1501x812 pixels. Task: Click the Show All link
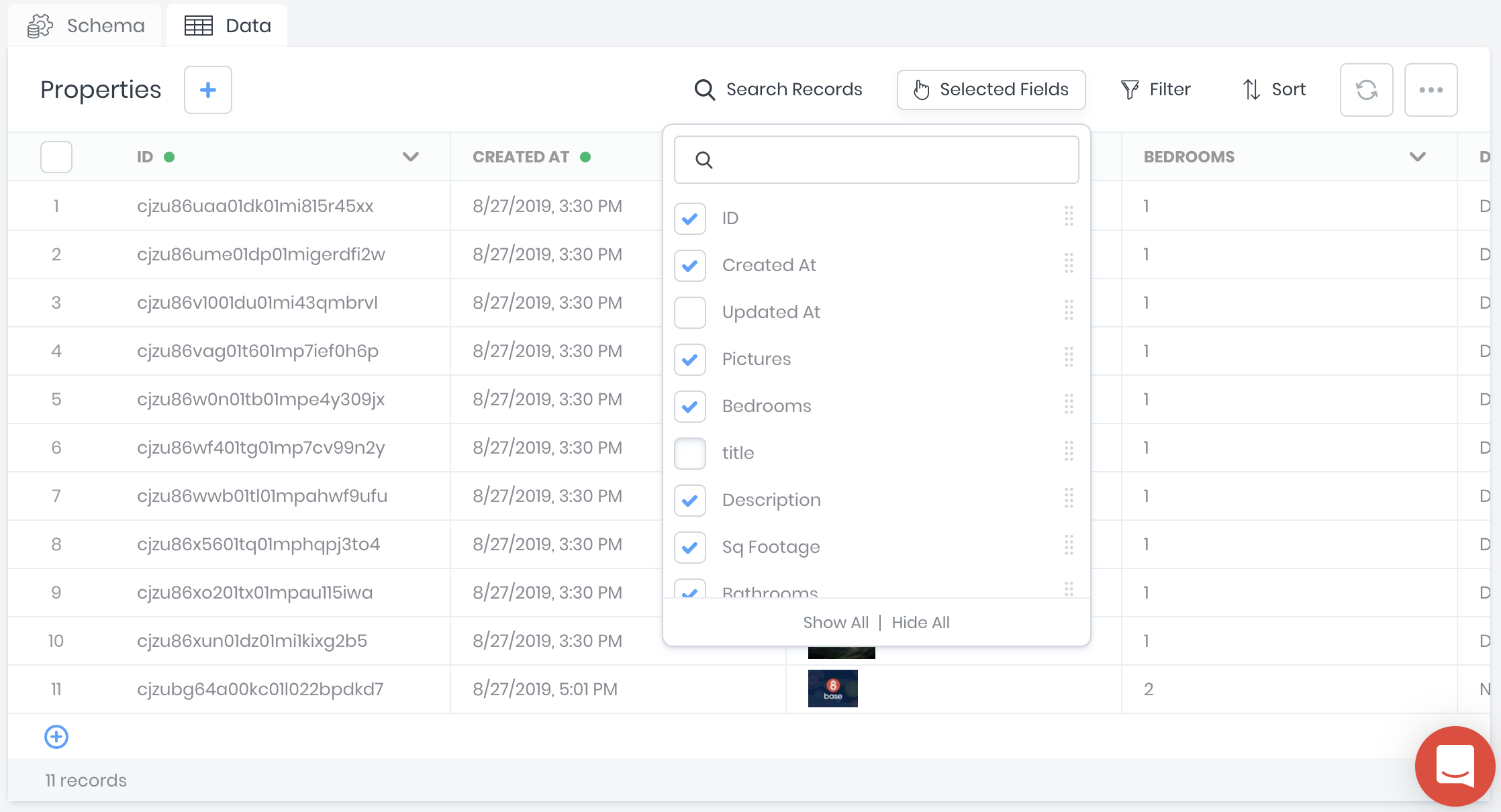click(x=836, y=623)
